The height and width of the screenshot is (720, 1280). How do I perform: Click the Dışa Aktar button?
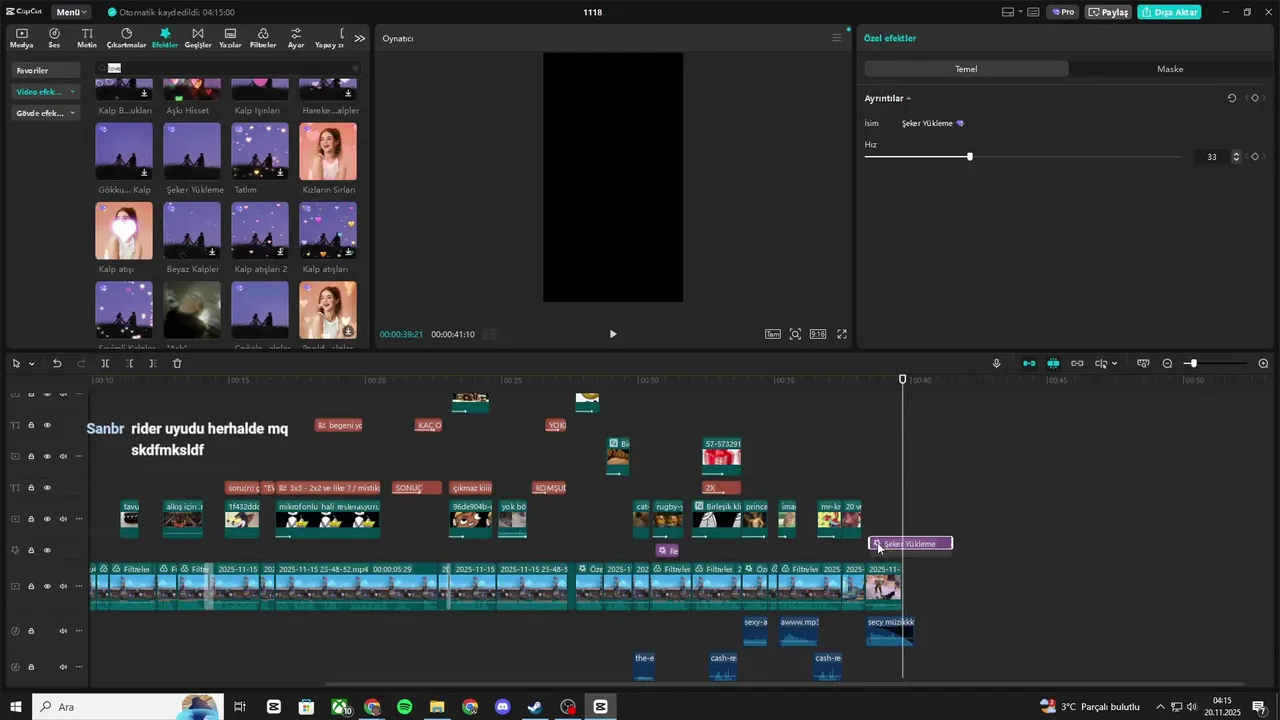[1169, 12]
